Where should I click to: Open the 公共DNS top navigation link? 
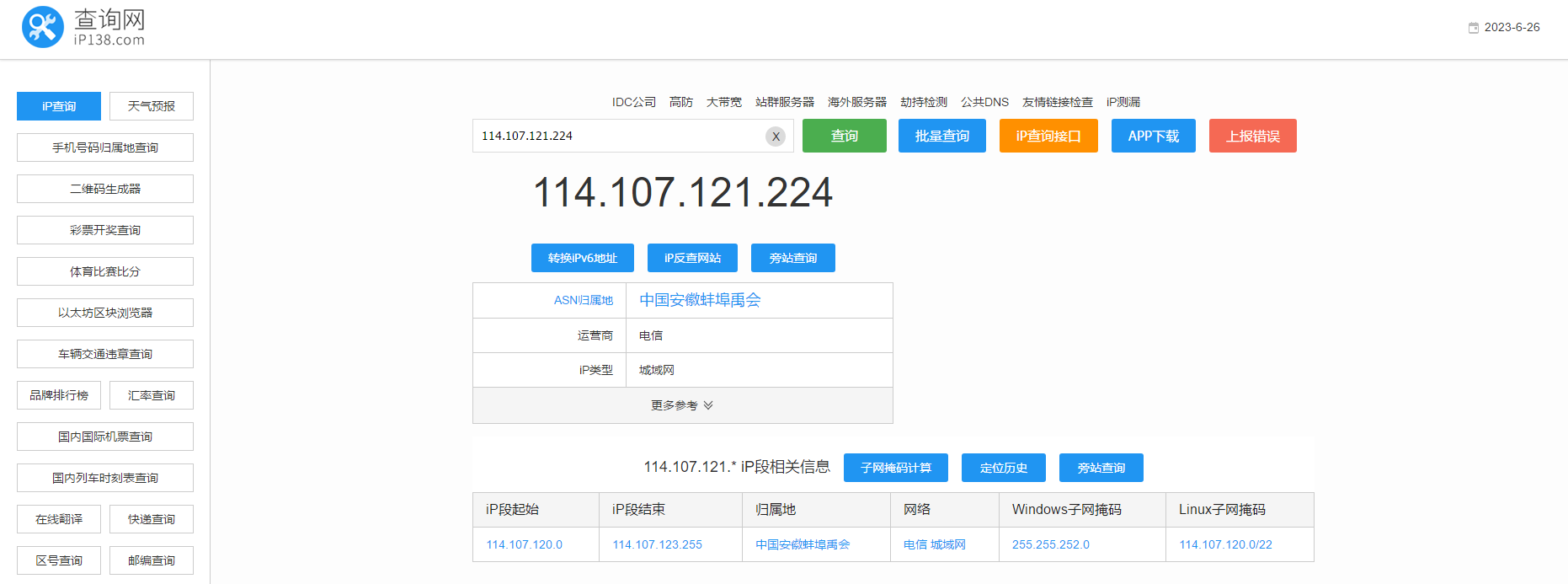pyautogui.click(x=984, y=102)
